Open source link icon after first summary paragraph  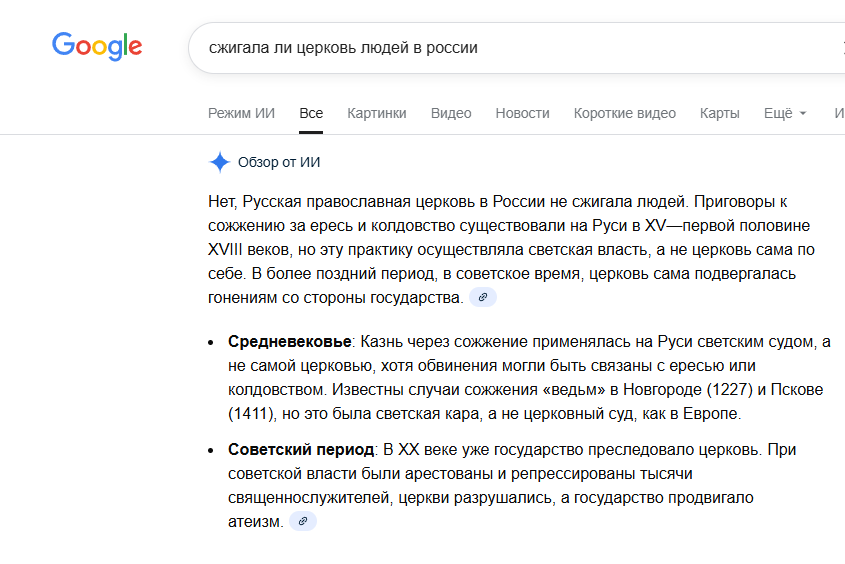(x=483, y=297)
